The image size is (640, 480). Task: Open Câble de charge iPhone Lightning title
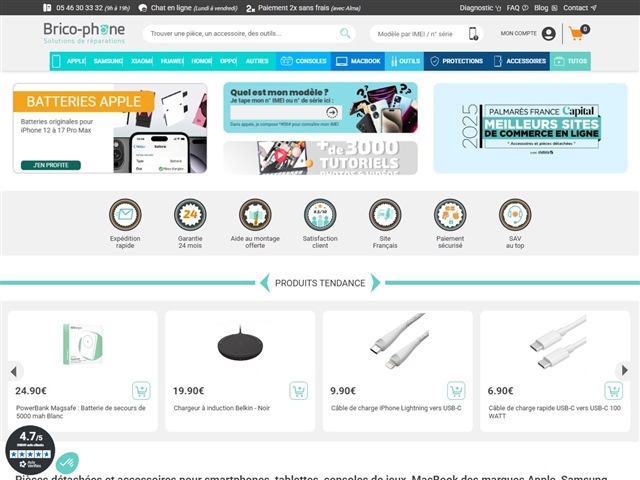click(396, 408)
